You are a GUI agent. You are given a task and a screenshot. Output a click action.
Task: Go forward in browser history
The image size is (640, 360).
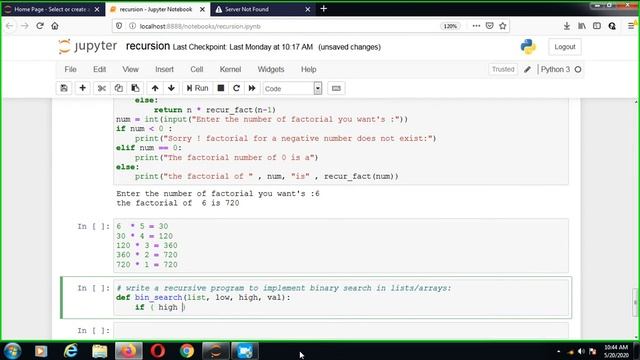pos(24,26)
